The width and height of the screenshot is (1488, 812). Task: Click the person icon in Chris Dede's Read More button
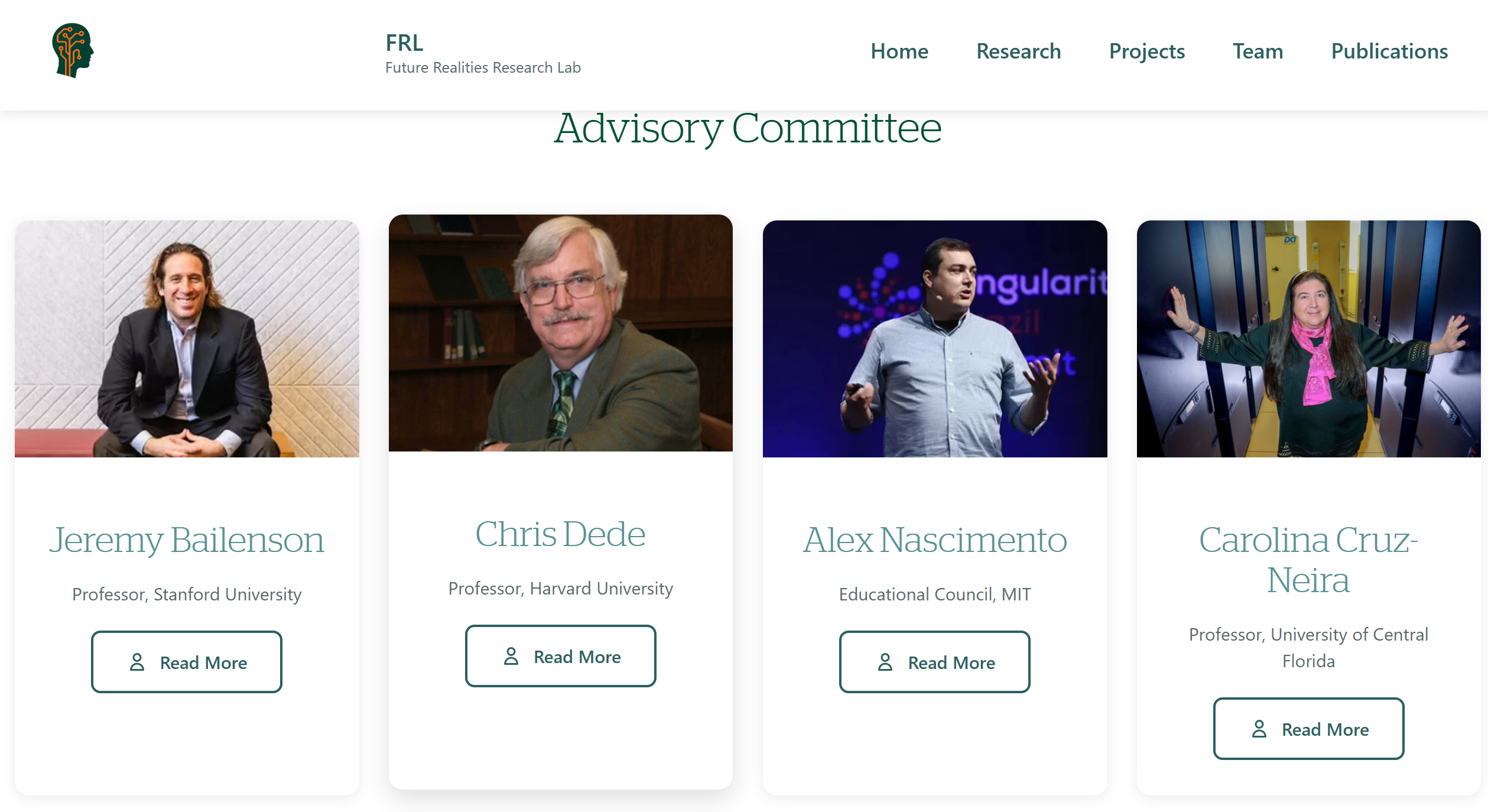coord(512,657)
